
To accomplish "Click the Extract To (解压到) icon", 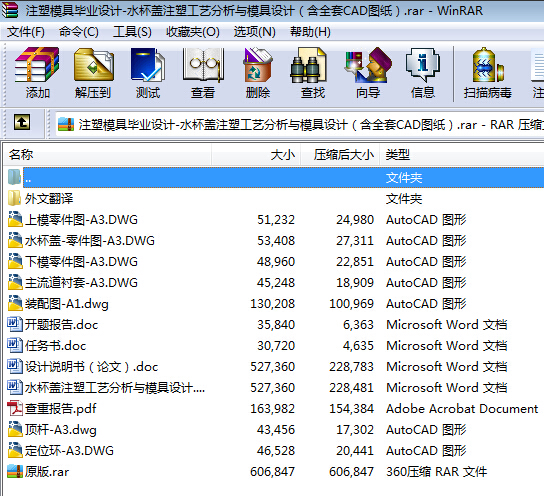I will click(93, 65).
